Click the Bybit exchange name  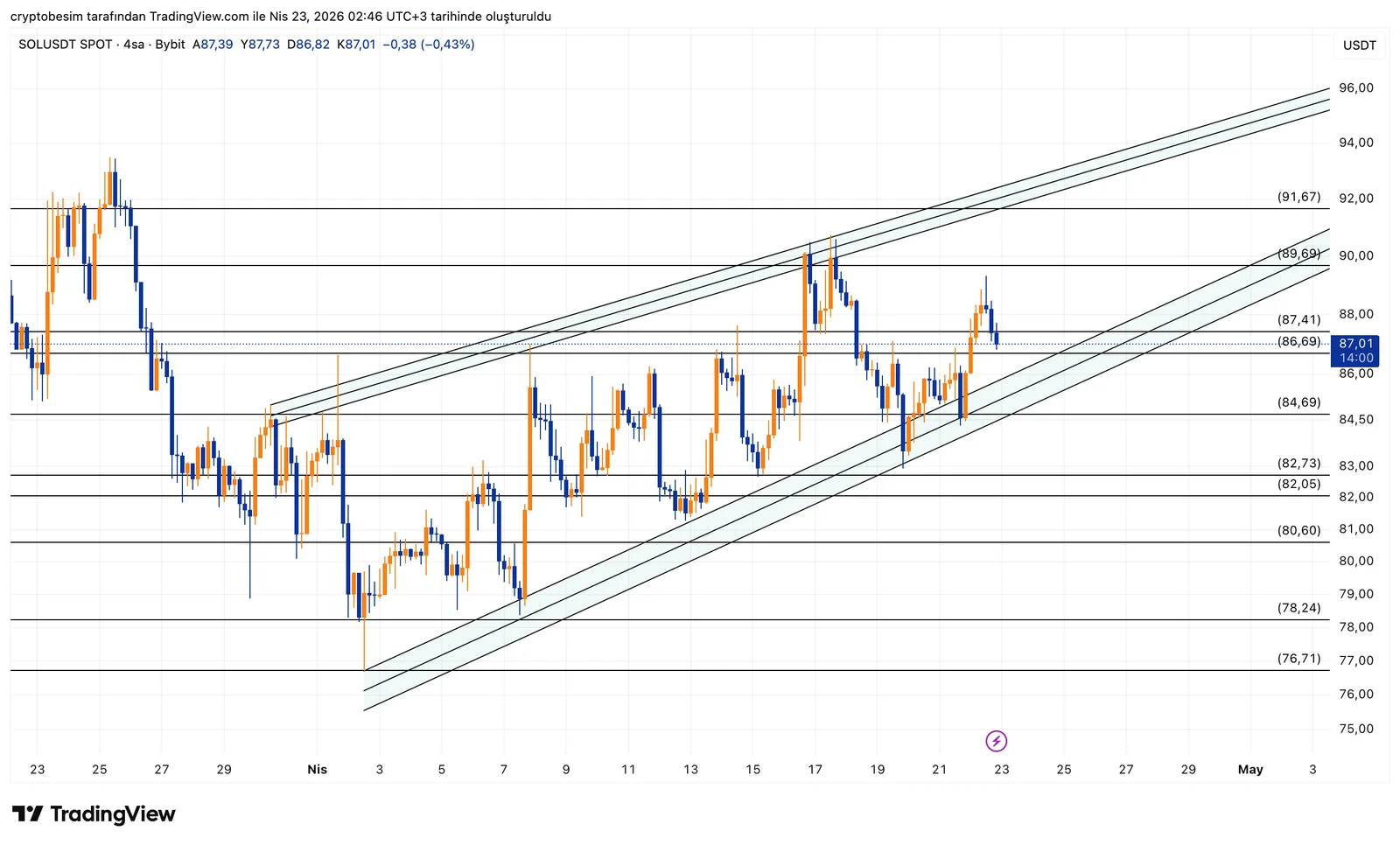(x=170, y=45)
